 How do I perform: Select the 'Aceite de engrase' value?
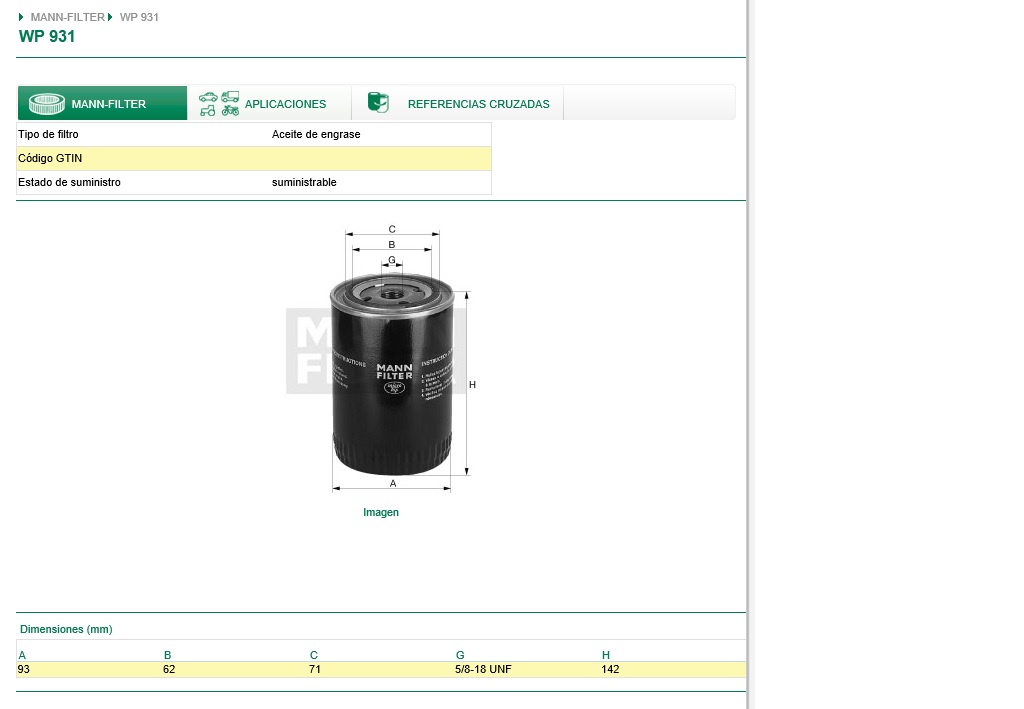(316, 134)
